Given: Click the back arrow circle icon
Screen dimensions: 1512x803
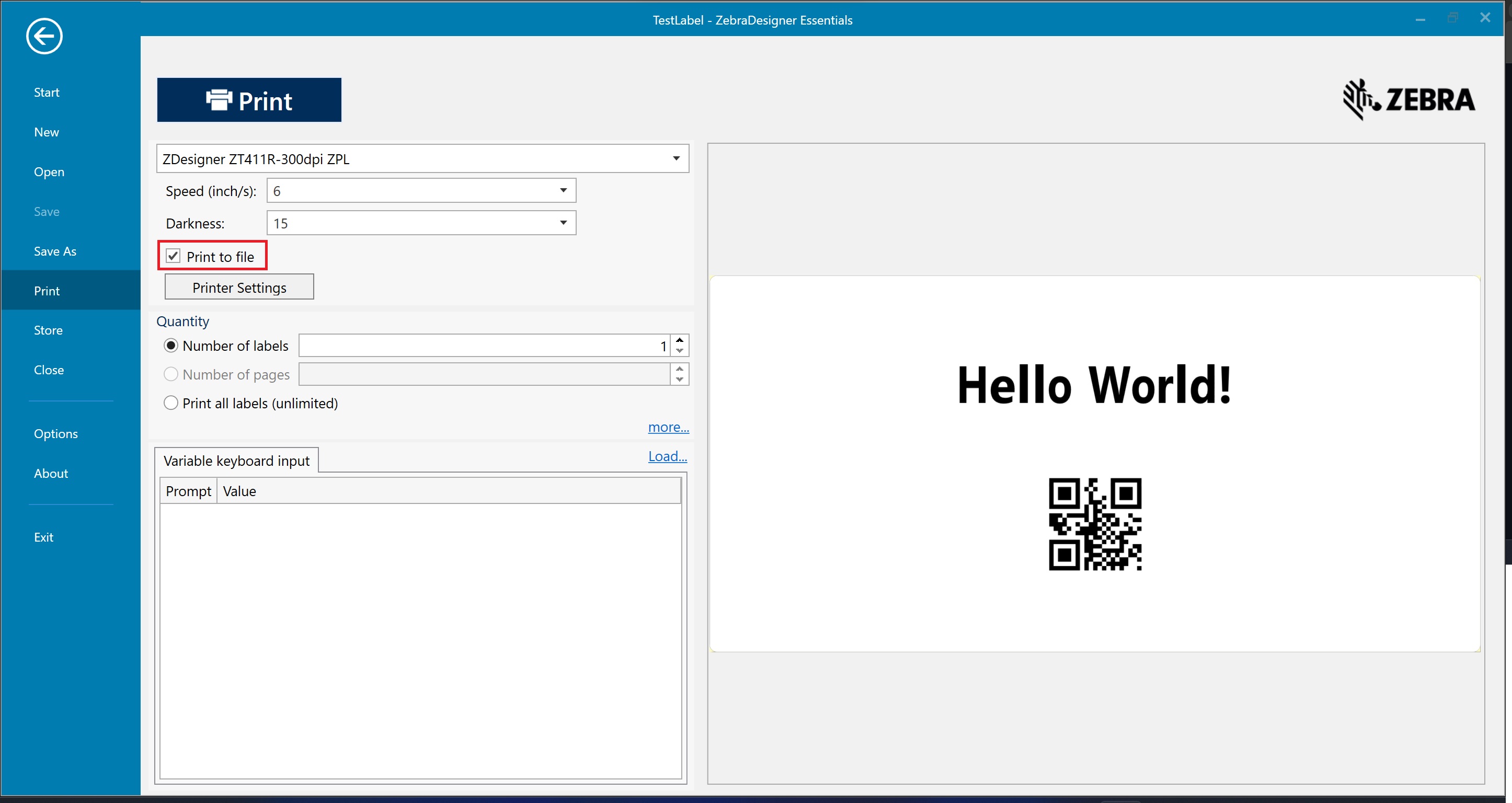Looking at the screenshot, I should 44,37.
